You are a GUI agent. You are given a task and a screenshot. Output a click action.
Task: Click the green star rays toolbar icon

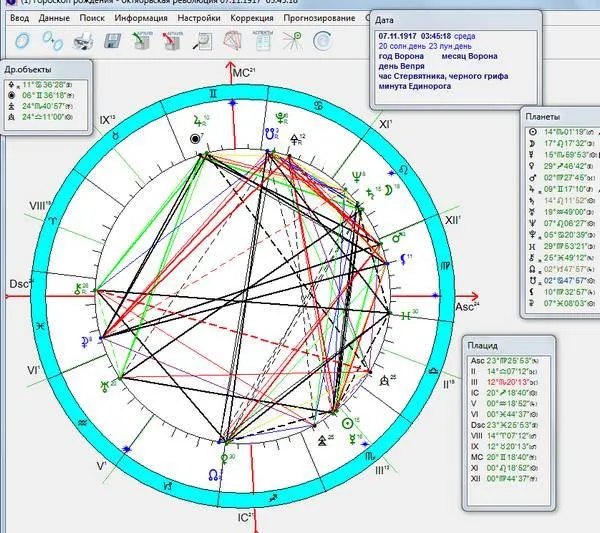click(x=292, y=41)
